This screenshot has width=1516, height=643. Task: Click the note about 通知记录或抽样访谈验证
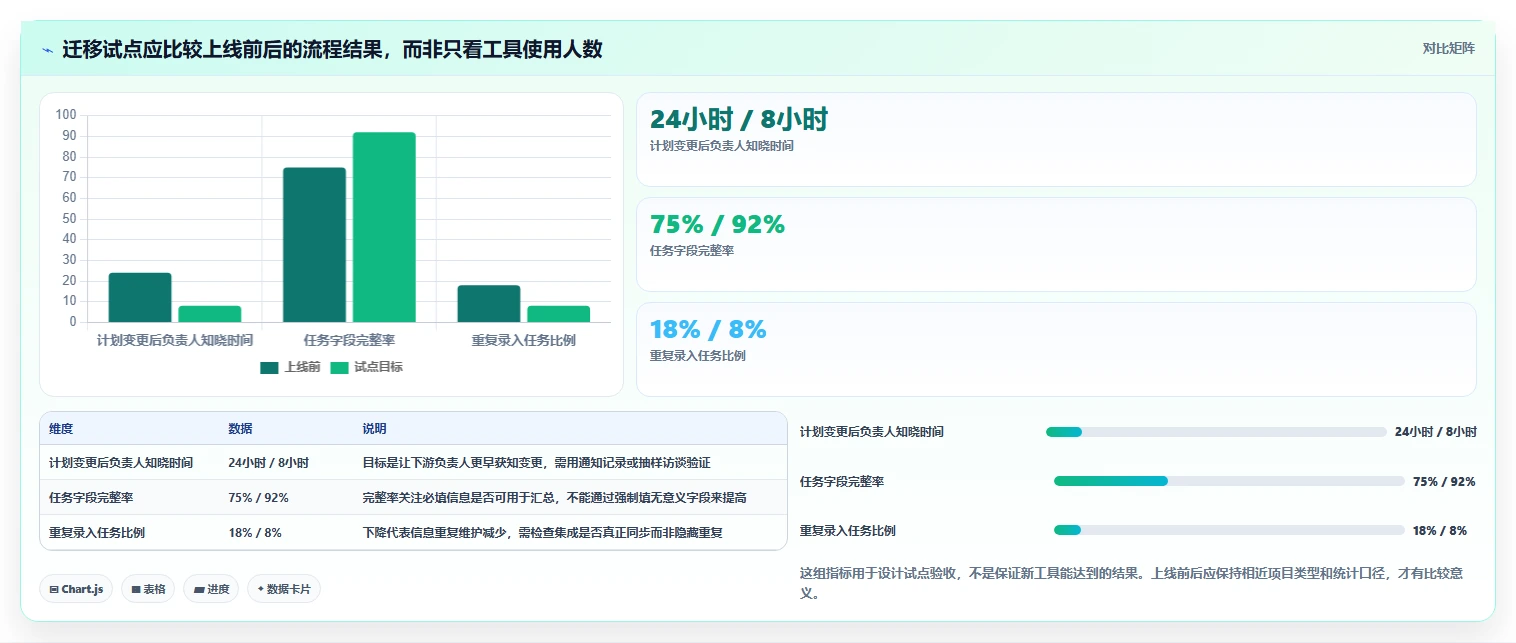pyautogui.click(x=536, y=463)
